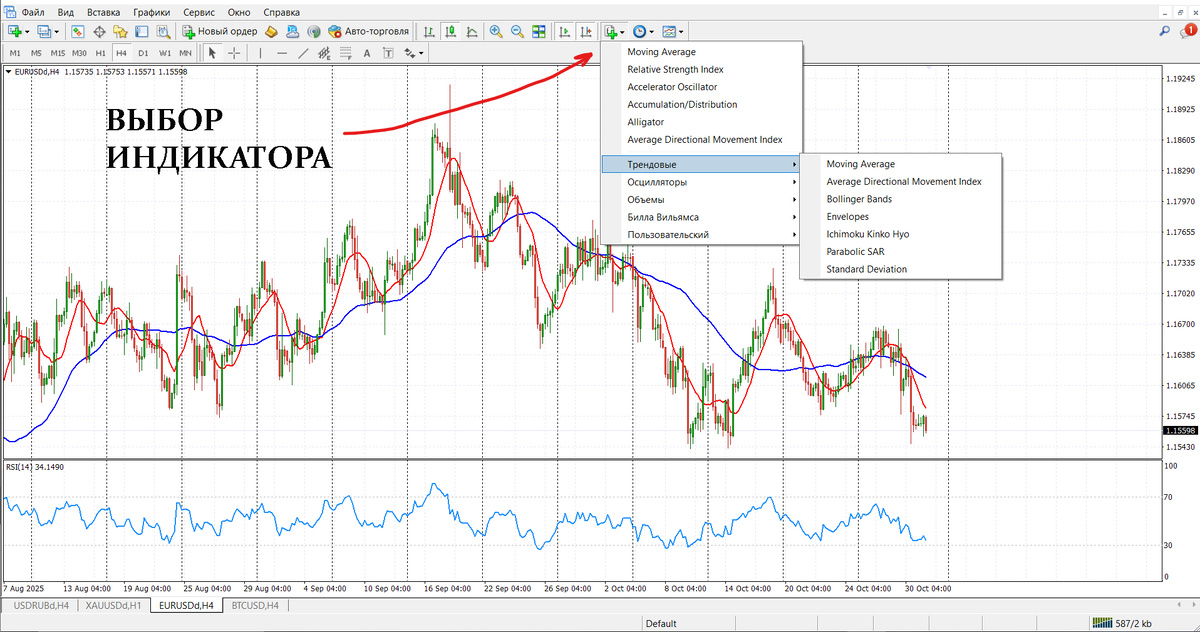This screenshot has width=1200, height=632.
Task: Open the crosshair cursor tool
Action: tap(233, 53)
